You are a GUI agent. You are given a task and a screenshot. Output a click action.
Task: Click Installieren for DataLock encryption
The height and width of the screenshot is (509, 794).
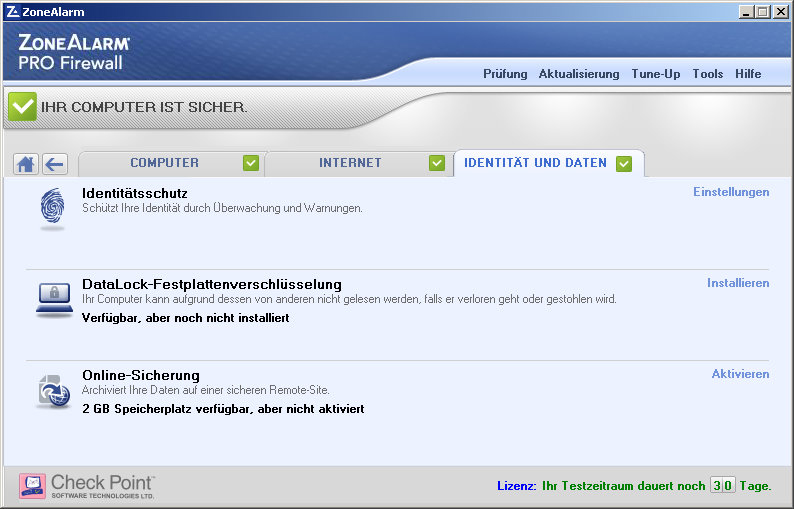point(738,283)
